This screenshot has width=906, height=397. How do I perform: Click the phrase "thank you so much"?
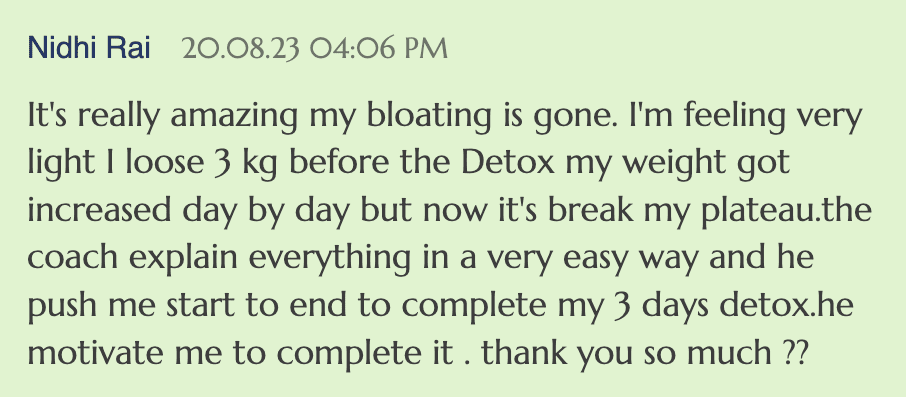tap(625, 354)
